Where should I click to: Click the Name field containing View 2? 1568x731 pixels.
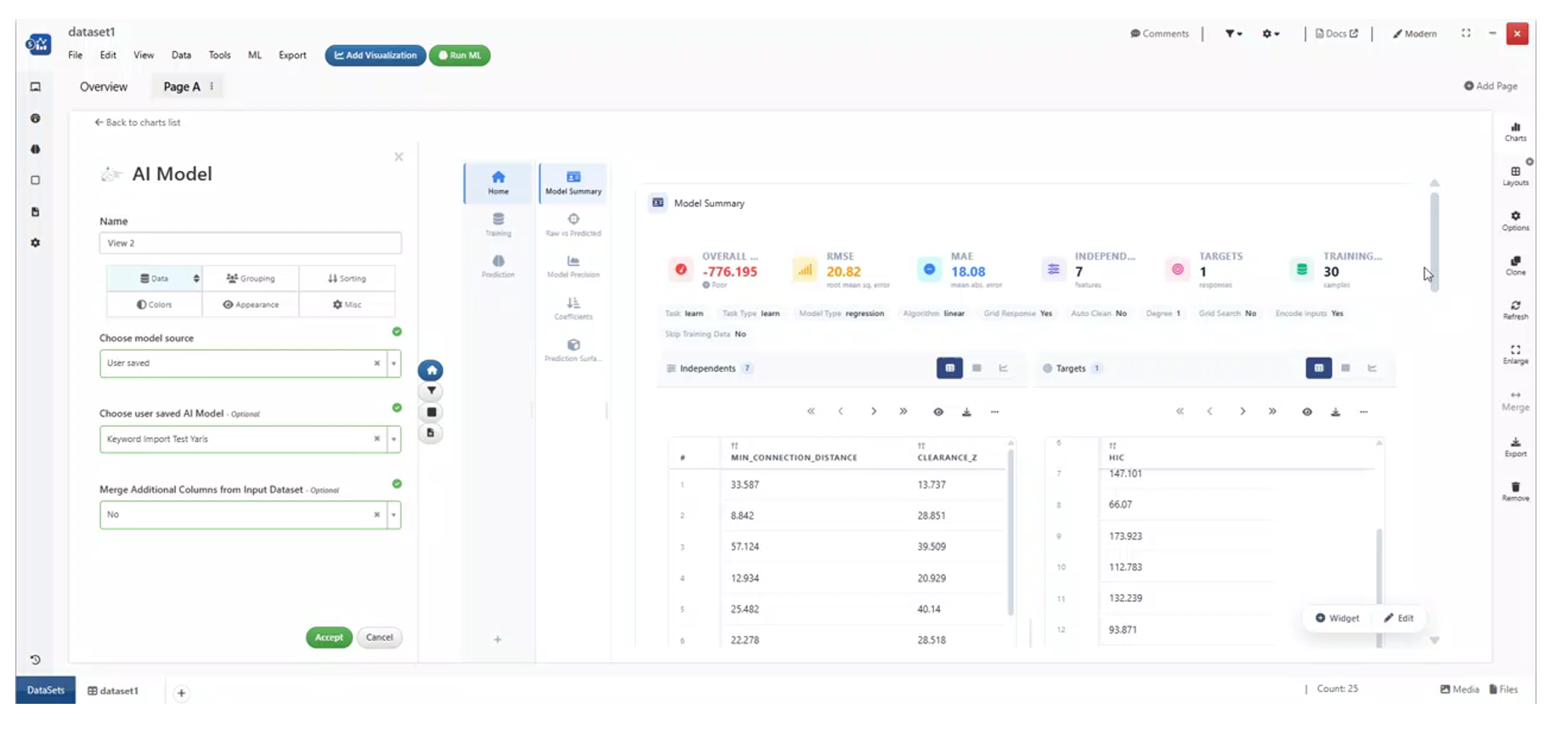pos(250,243)
